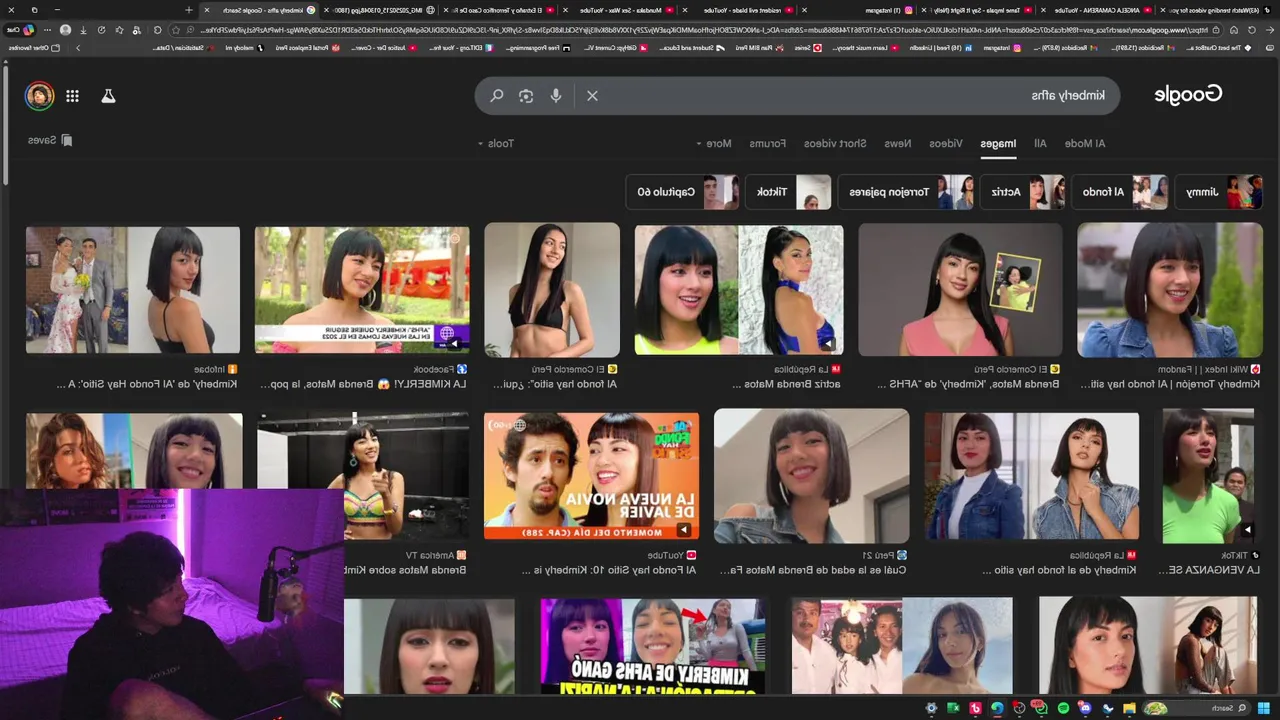Open the Series bookmark
Screen dimensions: 1280x720
point(808,48)
